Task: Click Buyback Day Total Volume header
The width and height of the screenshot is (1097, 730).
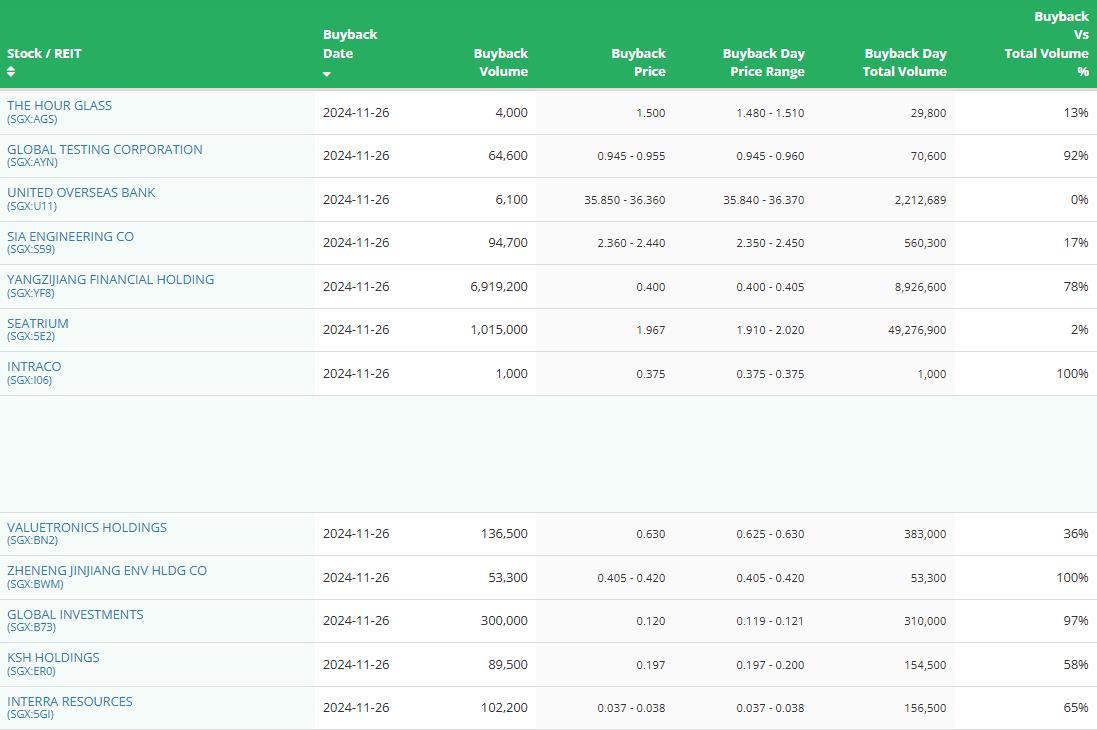Action: [x=905, y=62]
